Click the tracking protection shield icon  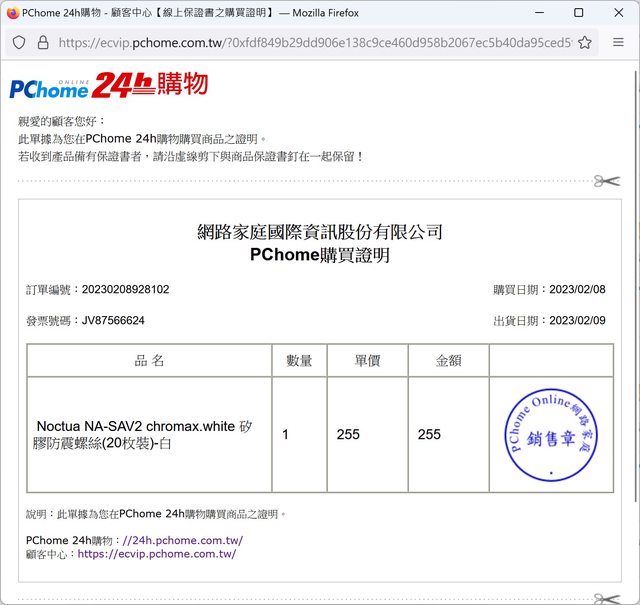pos(19,43)
